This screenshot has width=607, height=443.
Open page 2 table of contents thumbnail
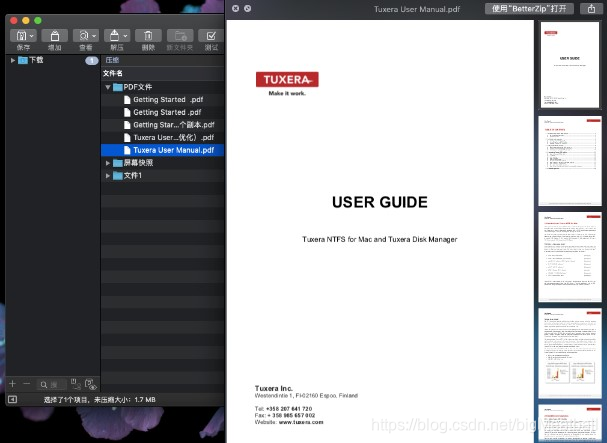570,161
